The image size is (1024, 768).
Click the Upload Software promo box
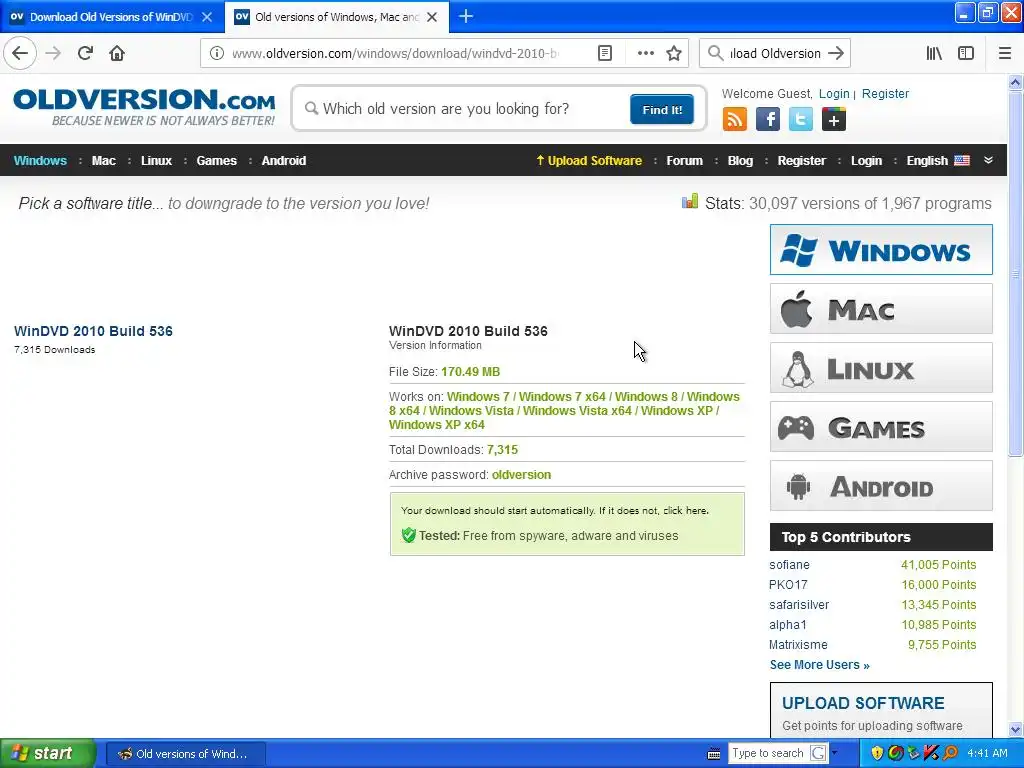click(x=881, y=710)
